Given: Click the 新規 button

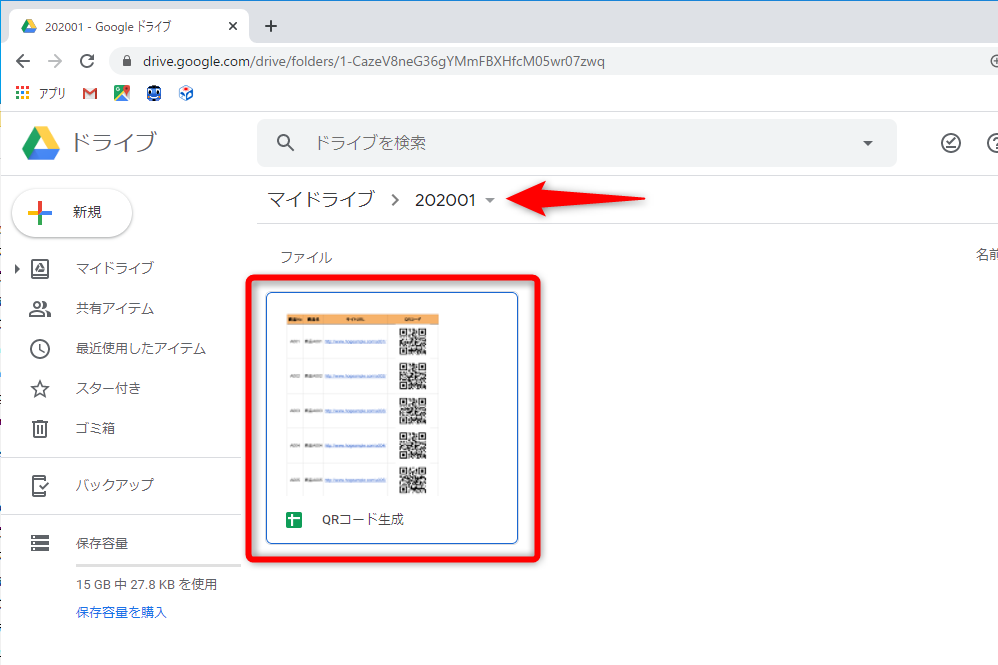Looking at the screenshot, I should (72, 213).
